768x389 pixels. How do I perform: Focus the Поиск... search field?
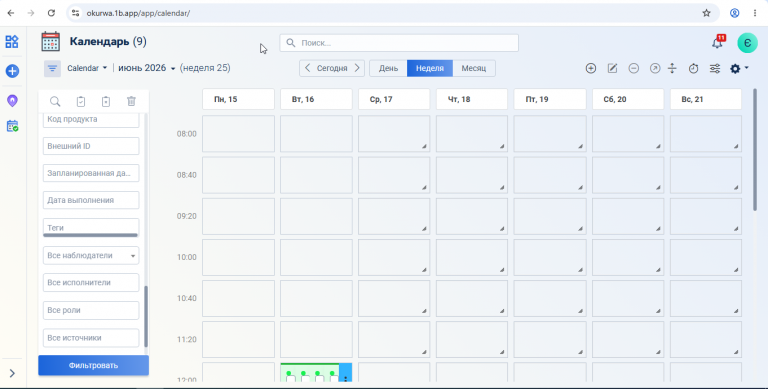(x=399, y=43)
